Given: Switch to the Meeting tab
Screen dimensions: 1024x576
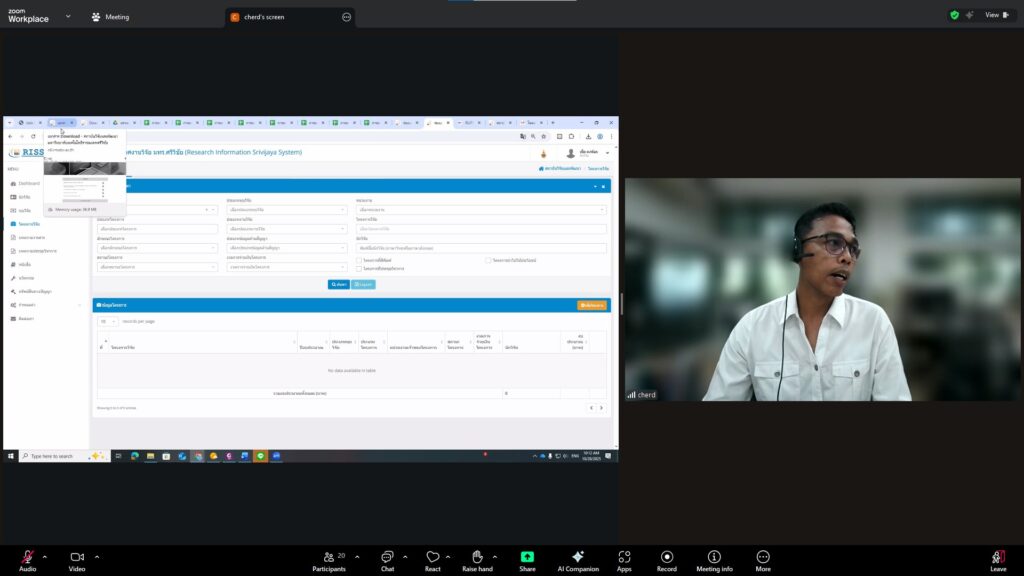Looking at the screenshot, I should point(110,17).
